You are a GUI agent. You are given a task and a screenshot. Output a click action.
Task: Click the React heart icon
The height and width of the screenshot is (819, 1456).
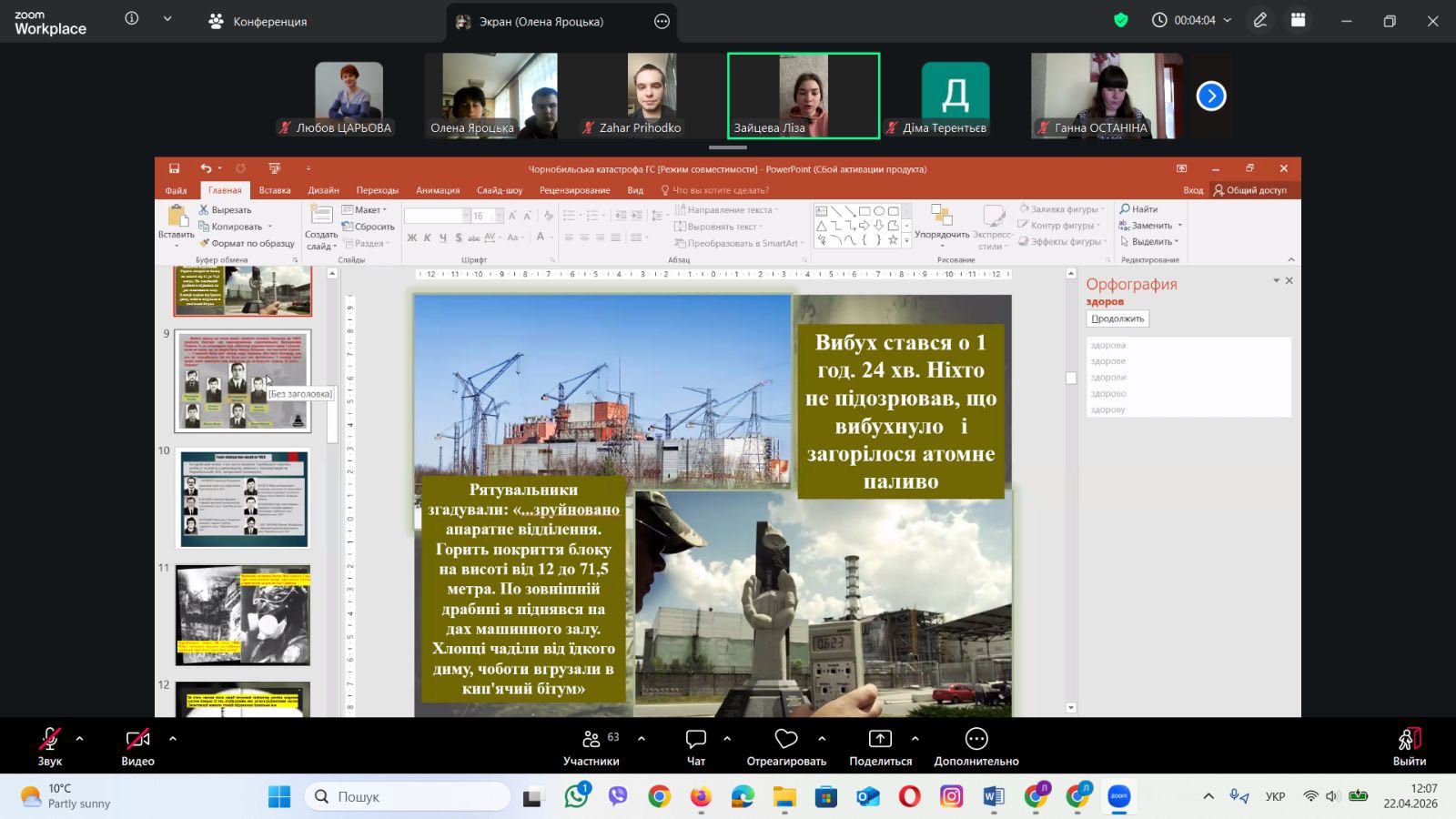(786, 739)
